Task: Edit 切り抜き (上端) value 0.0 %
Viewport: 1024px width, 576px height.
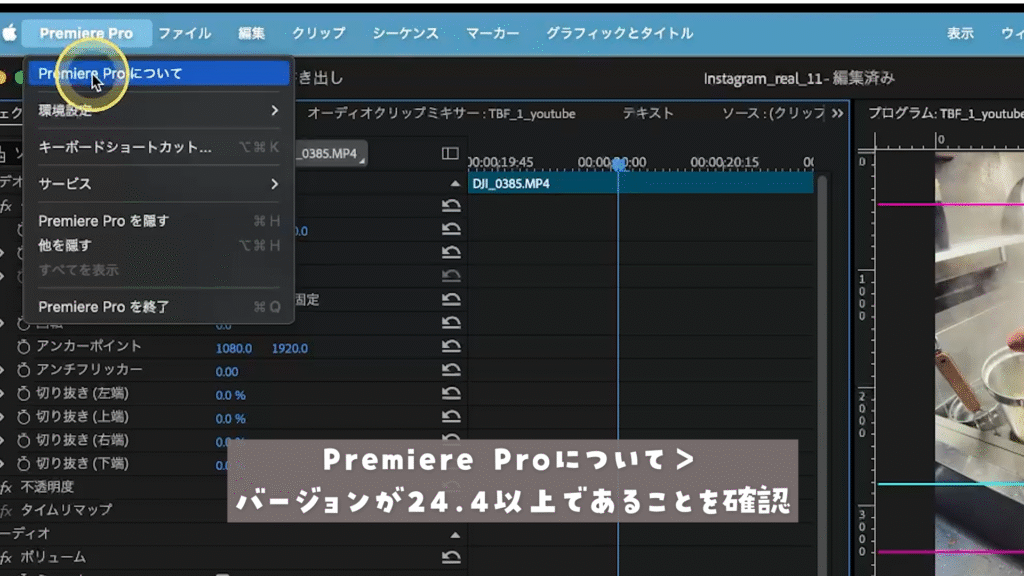Action: point(231,419)
